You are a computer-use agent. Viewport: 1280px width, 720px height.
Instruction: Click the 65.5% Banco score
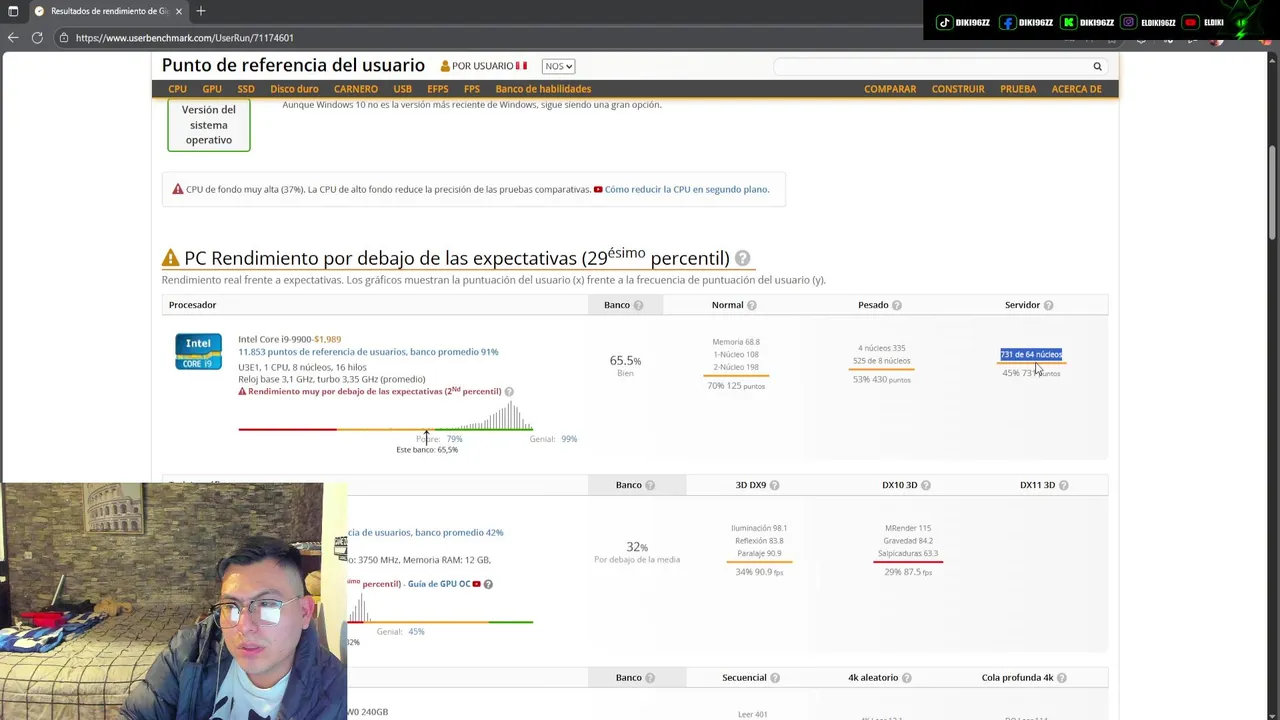[625, 361]
